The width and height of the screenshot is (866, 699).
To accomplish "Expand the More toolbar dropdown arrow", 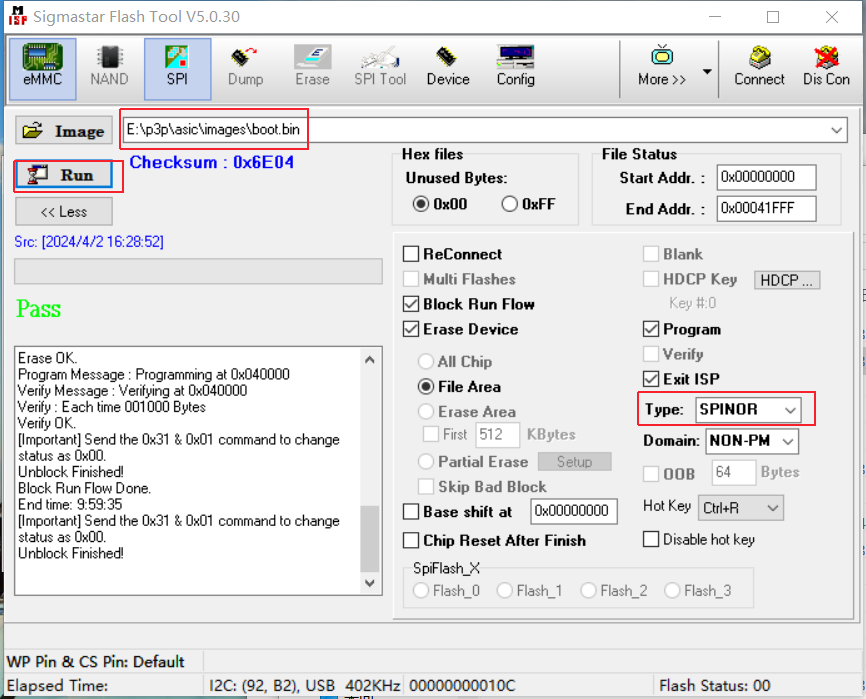I will coord(707,71).
